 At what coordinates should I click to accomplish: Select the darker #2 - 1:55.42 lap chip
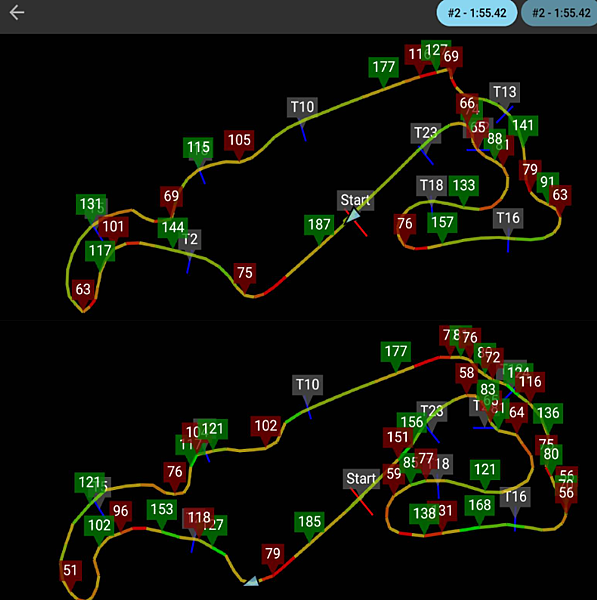560,13
